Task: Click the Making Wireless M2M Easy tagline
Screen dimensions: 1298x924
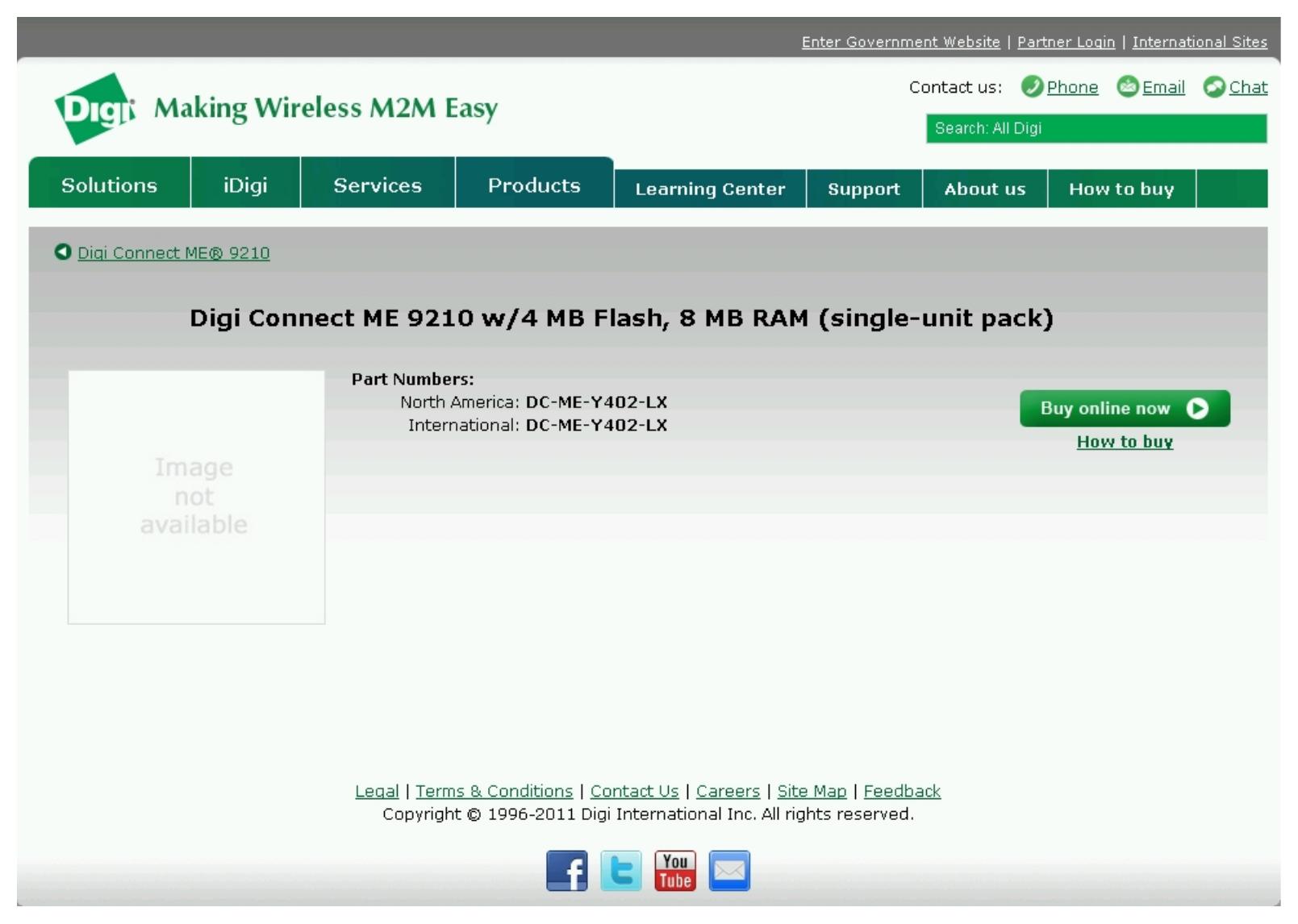Action: coord(326,108)
